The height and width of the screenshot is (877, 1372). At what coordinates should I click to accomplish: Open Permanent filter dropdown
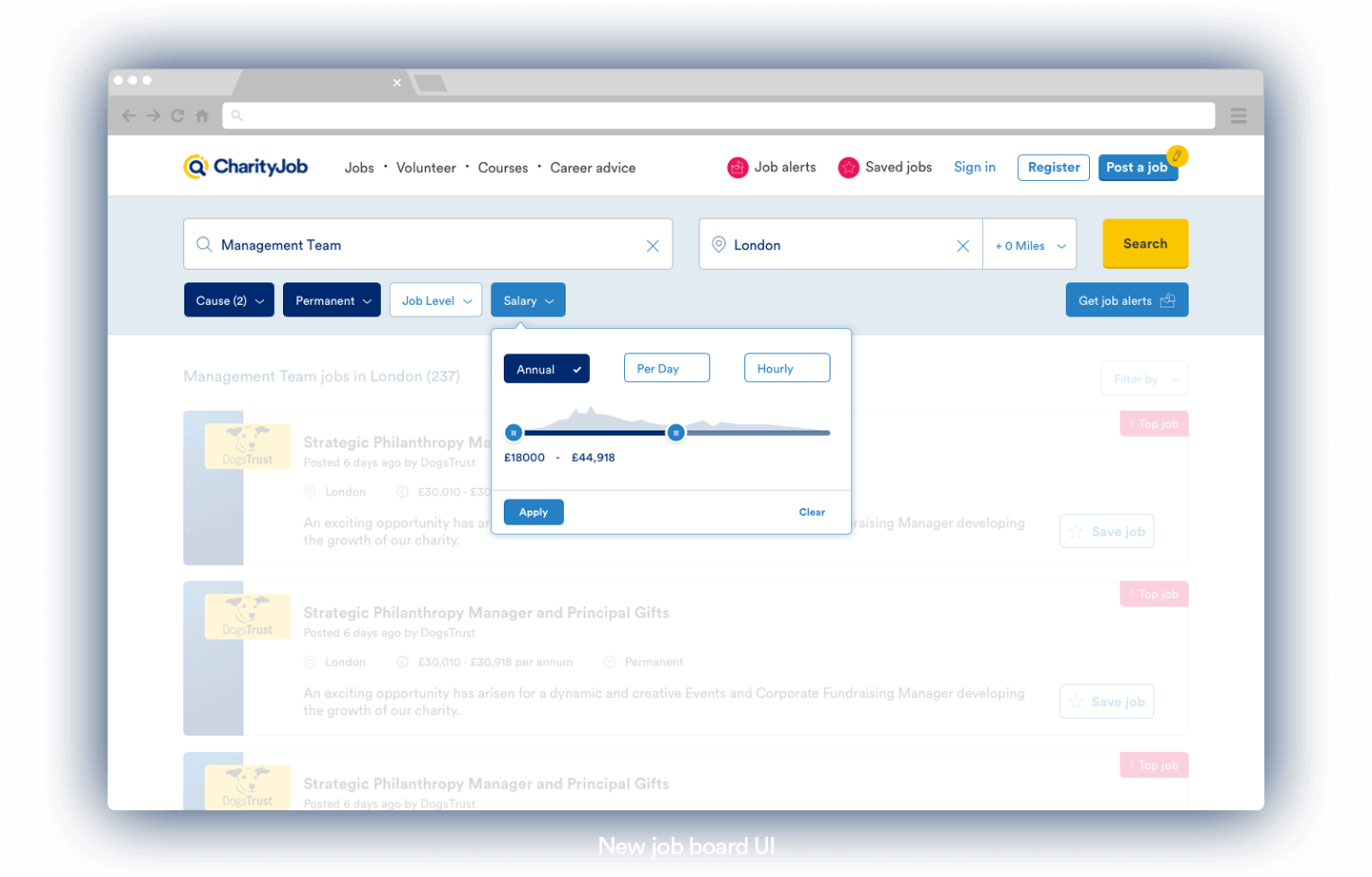[332, 300]
